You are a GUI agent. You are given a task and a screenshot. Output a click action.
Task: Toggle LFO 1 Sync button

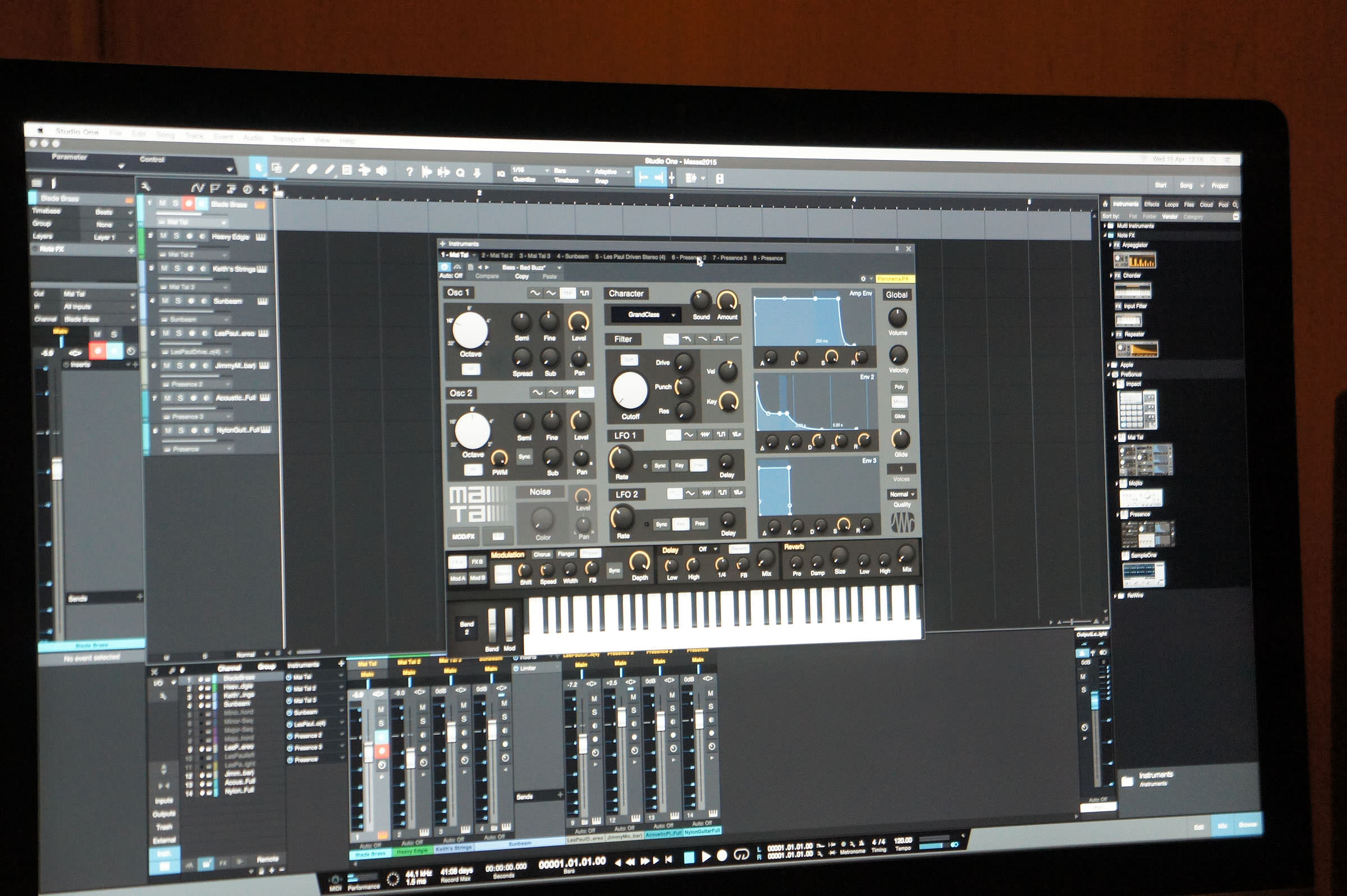(660, 466)
